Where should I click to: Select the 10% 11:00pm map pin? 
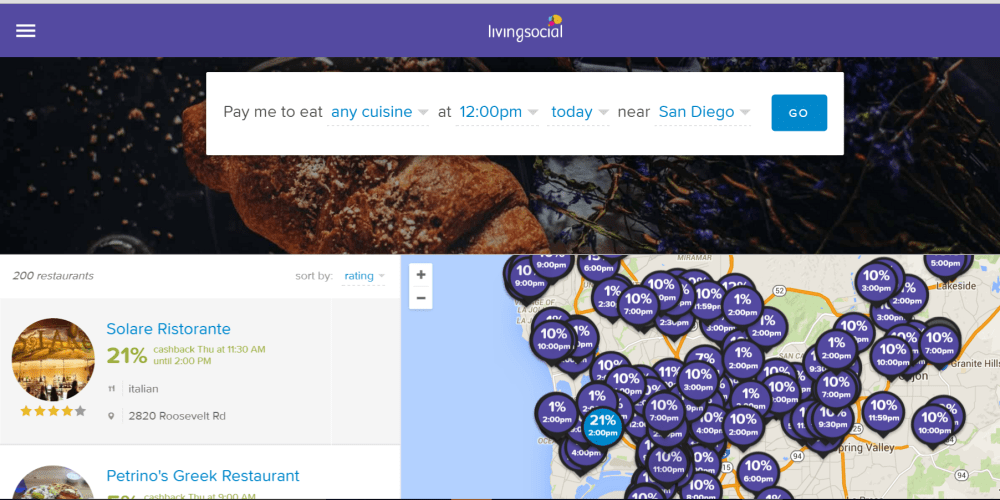click(668, 462)
